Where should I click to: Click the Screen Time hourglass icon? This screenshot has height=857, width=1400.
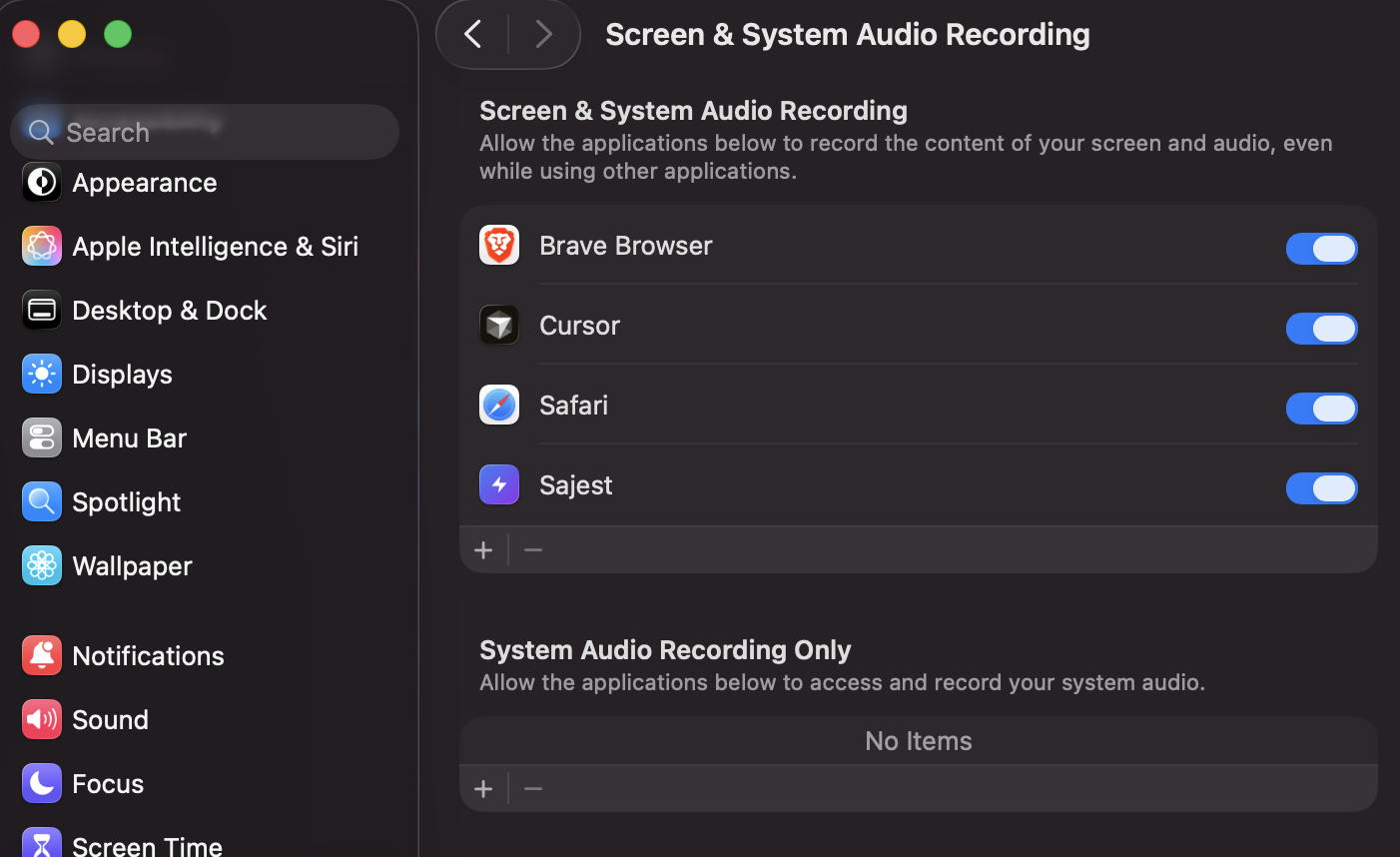click(x=42, y=843)
